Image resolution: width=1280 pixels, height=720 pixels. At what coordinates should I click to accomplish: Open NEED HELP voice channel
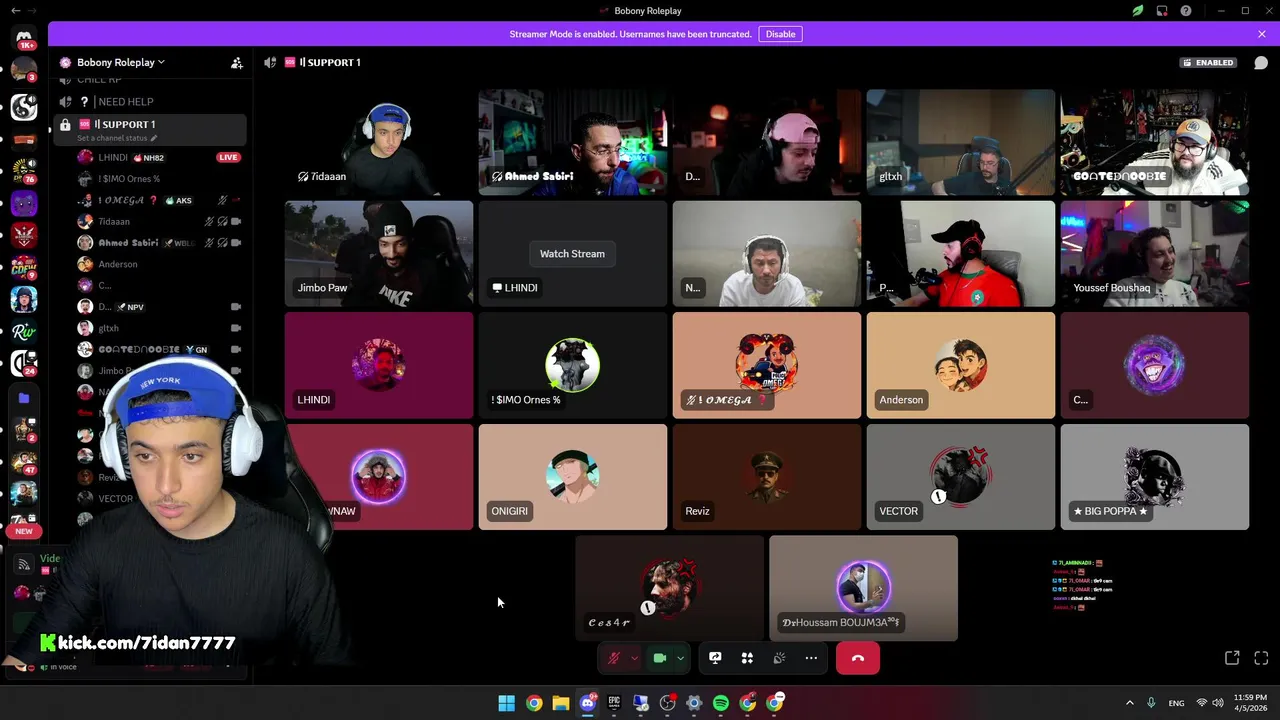point(150,102)
